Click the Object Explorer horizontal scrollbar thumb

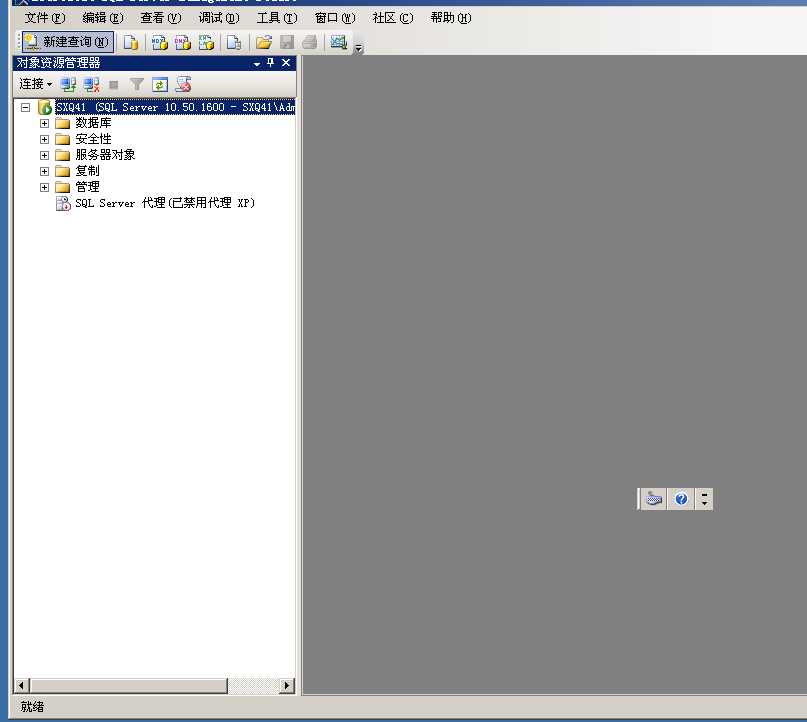(129, 685)
